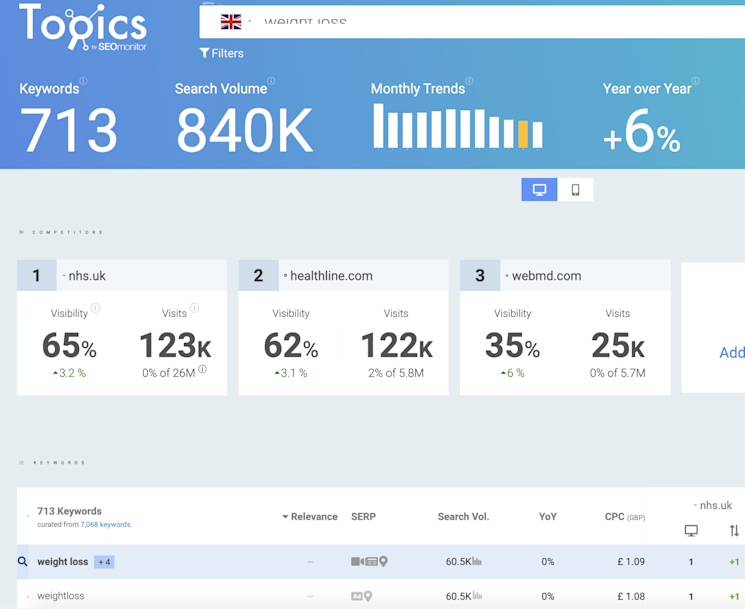This screenshot has width=745, height=609.
Task: Open the Search Volume info icon
Action: point(271,81)
